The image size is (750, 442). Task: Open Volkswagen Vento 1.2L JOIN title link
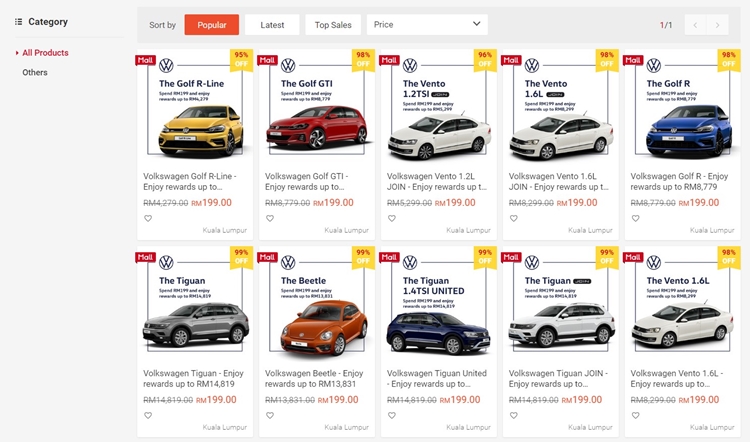tap(437, 181)
